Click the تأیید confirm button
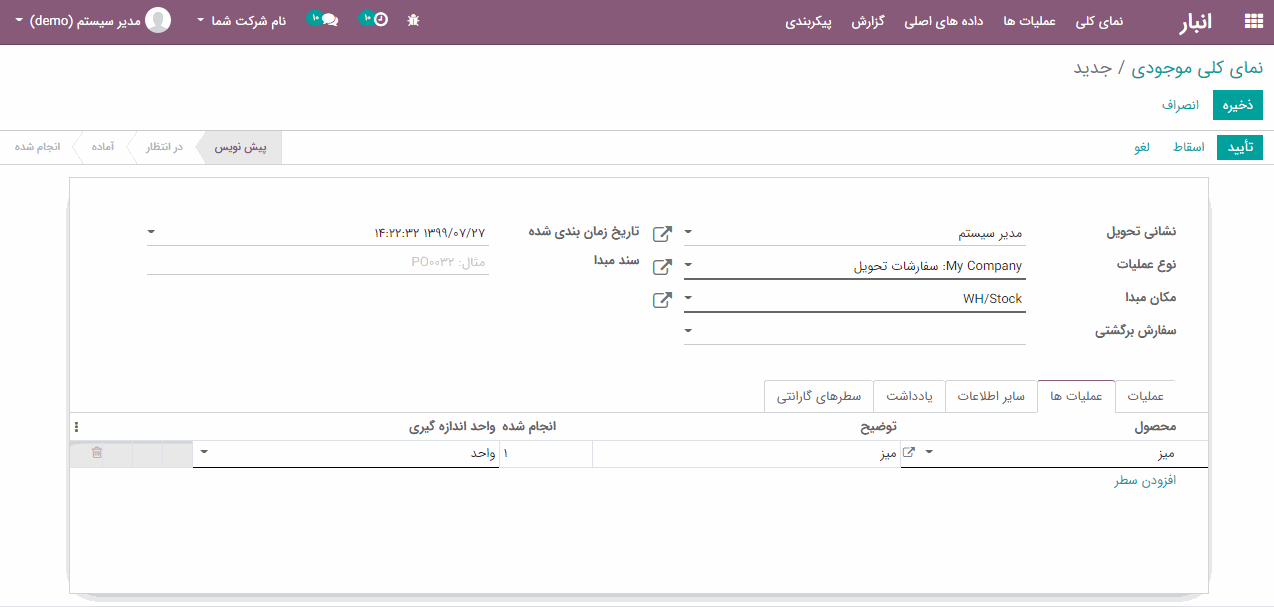This screenshot has height=607, width=1274. tap(1241, 147)
